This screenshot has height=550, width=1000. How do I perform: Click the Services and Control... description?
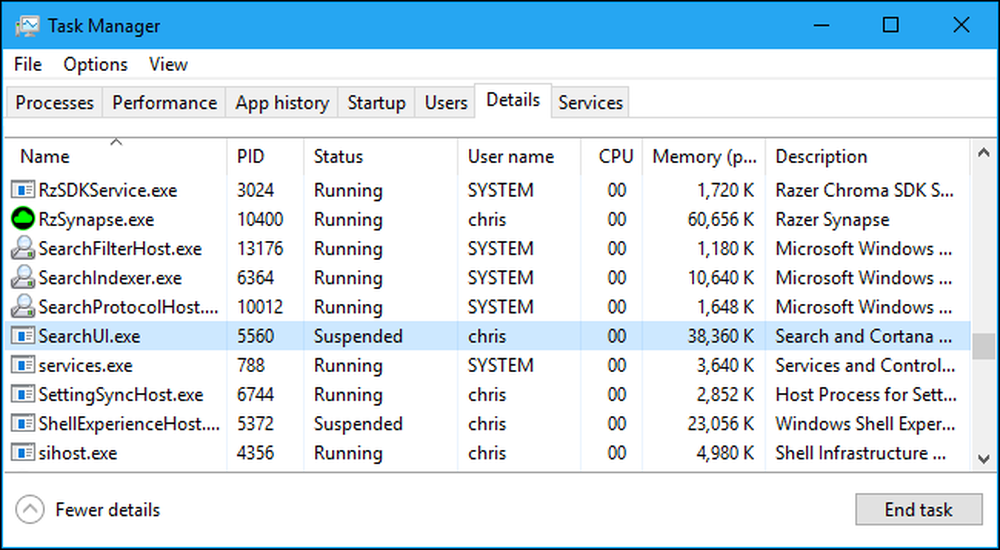point(865,366)
